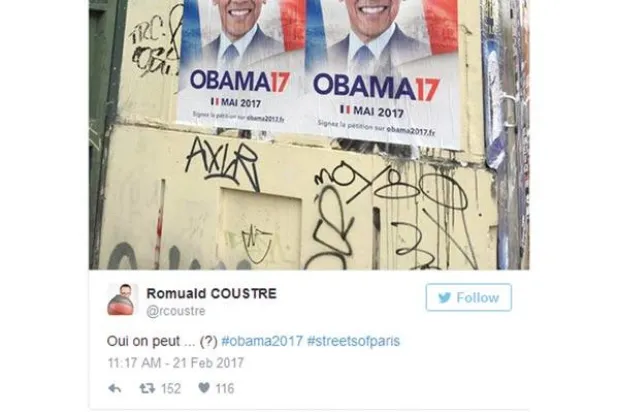Click obama2017.fr text on right poster
The image size is (618, 412).
click(411, 131)
